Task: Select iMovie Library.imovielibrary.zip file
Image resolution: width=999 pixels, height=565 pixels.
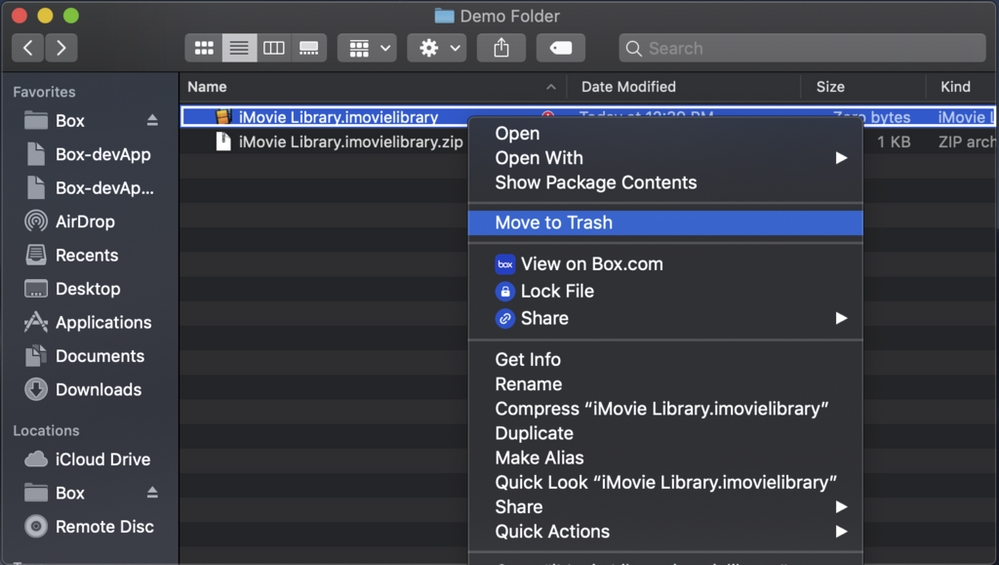Action: pos(350,141)
